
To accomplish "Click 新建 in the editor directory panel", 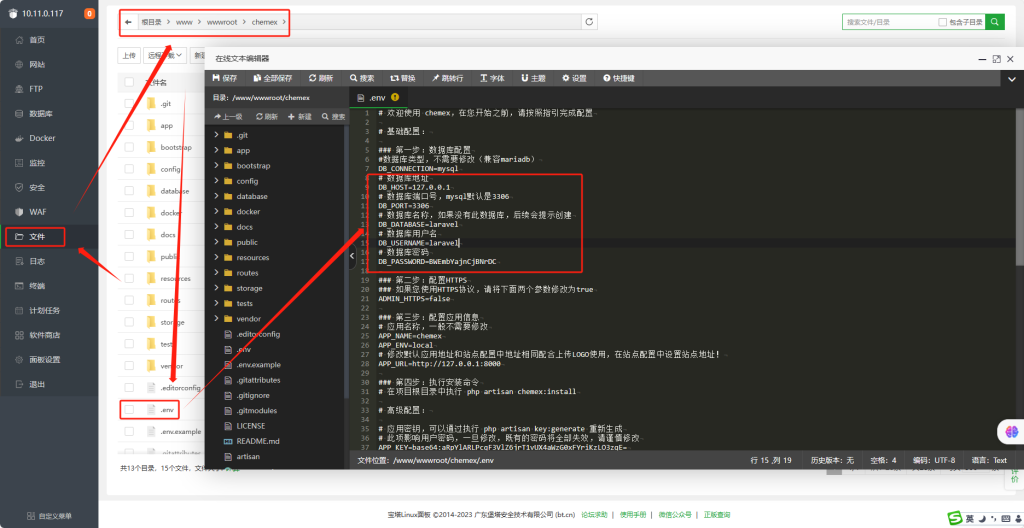I will [x=300, y=116].
